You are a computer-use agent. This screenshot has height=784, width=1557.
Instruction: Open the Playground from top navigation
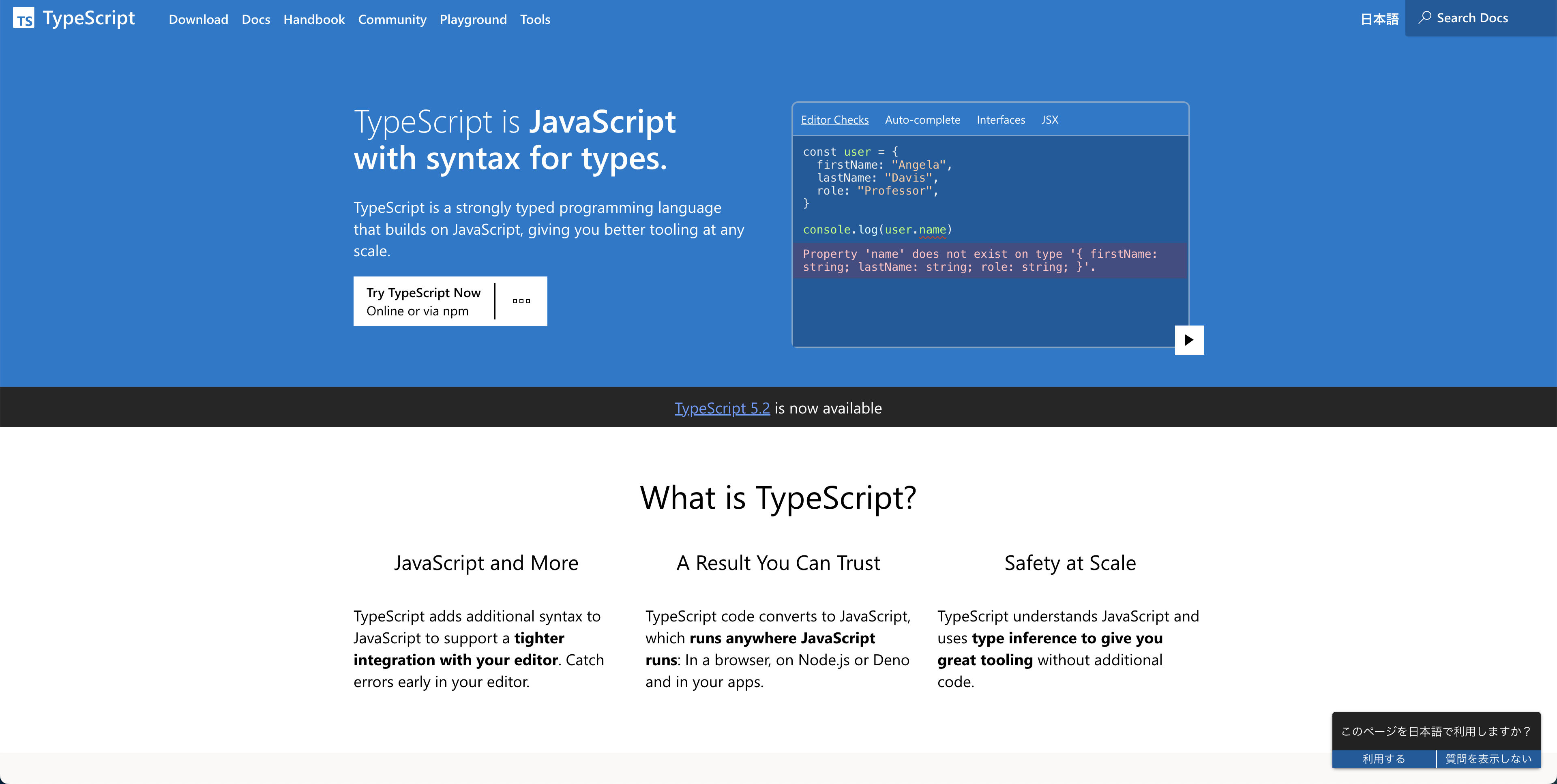coord(473,19)
